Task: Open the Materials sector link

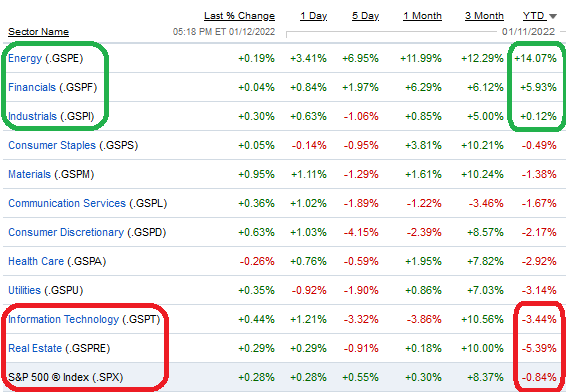Action: click(x=29, y=174)
